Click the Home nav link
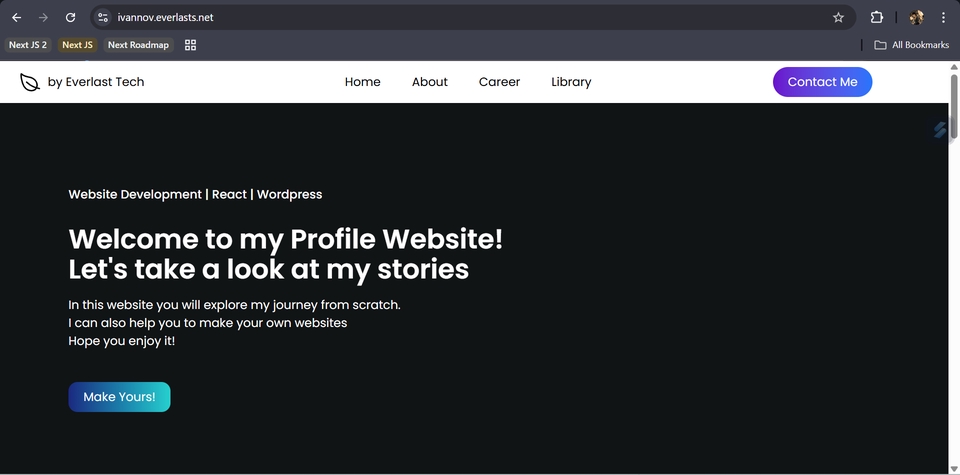This screenshot has width=960, height=475. pos(362,82)
